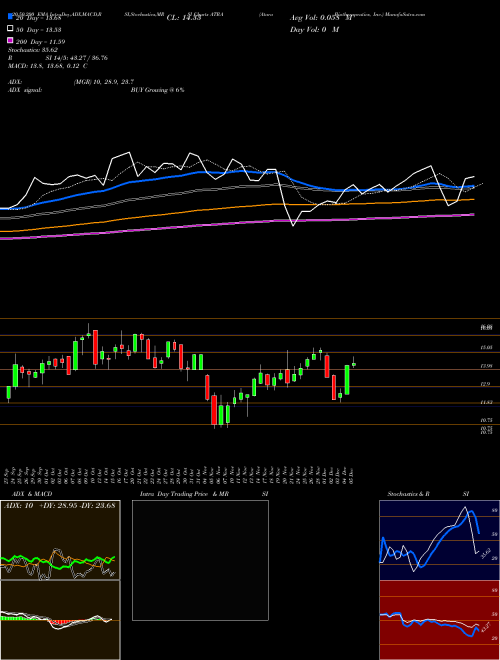Viewport: 500px width, 660px height.
Task: Click the 'Stochastics & R' panel title
Action: point(408,494)
